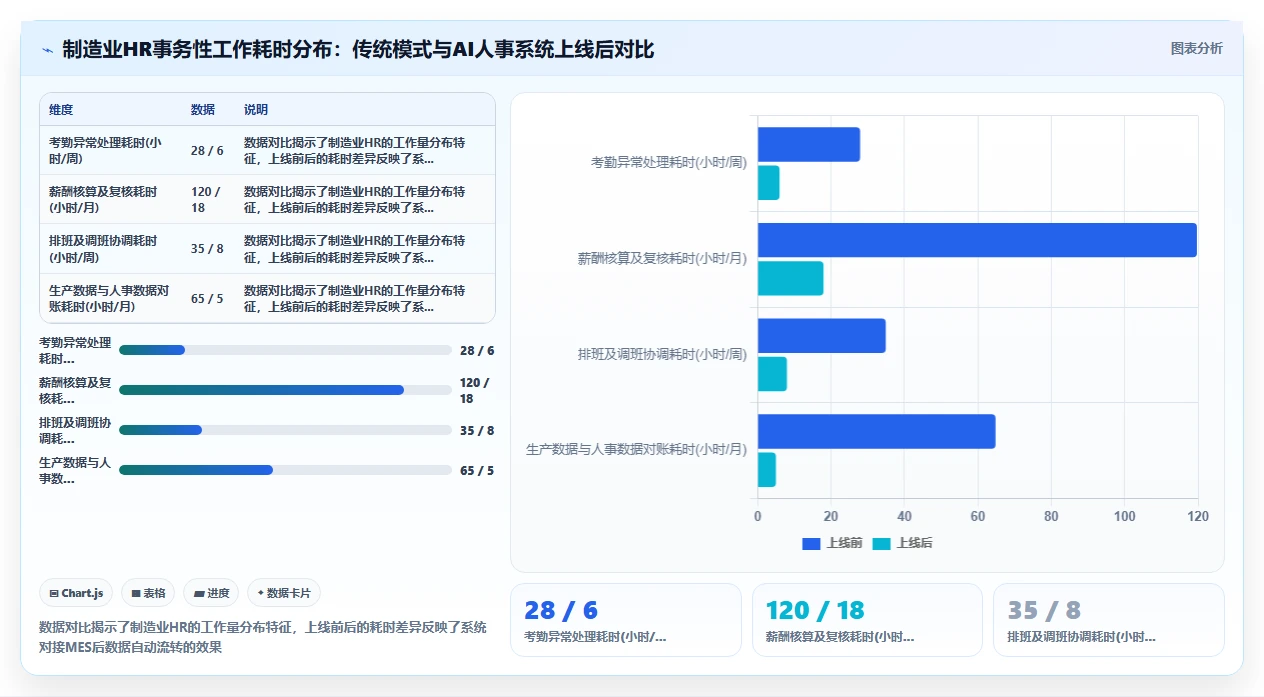Click the 生产数据与人事数据对账耗时 table cell

pos(109,298)
